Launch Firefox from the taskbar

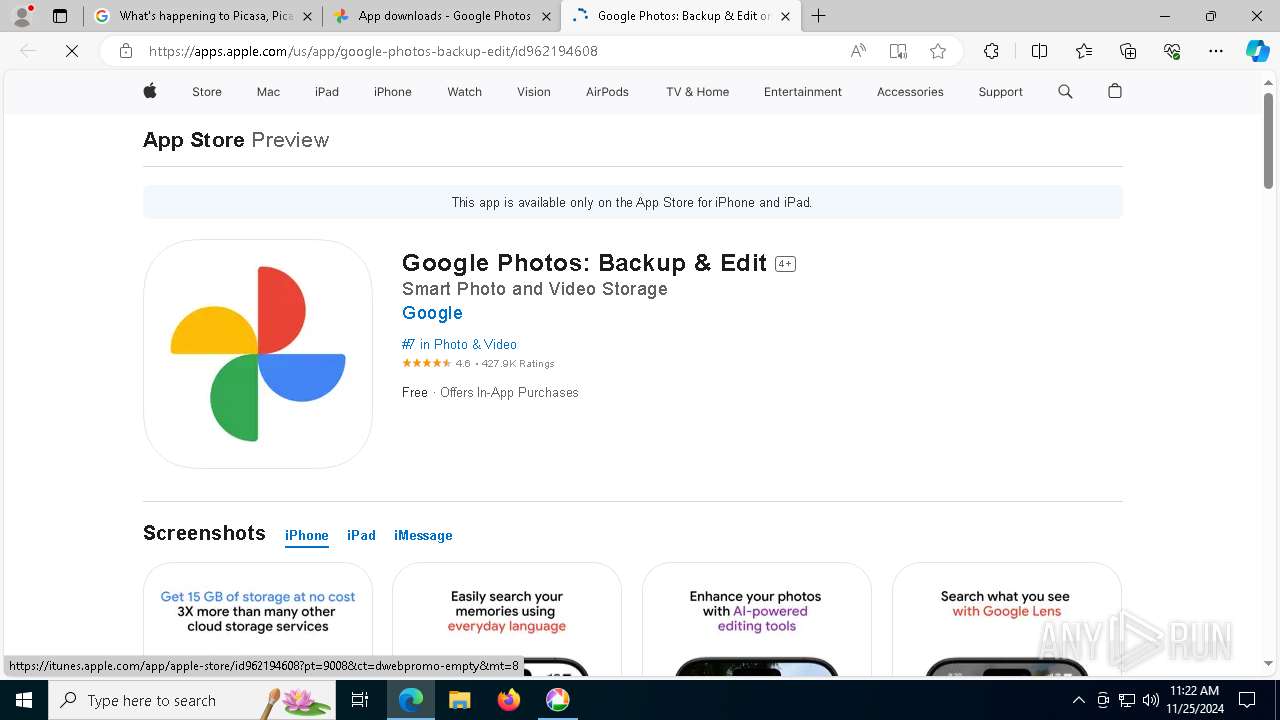click(509, 700)
